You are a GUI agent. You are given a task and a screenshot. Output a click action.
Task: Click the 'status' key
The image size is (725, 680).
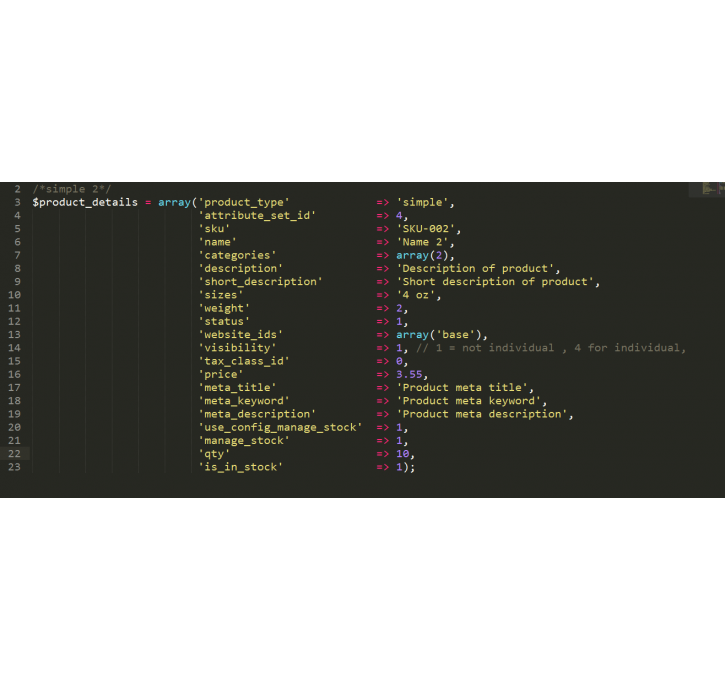pyautogui.click(x=224, y=322)
